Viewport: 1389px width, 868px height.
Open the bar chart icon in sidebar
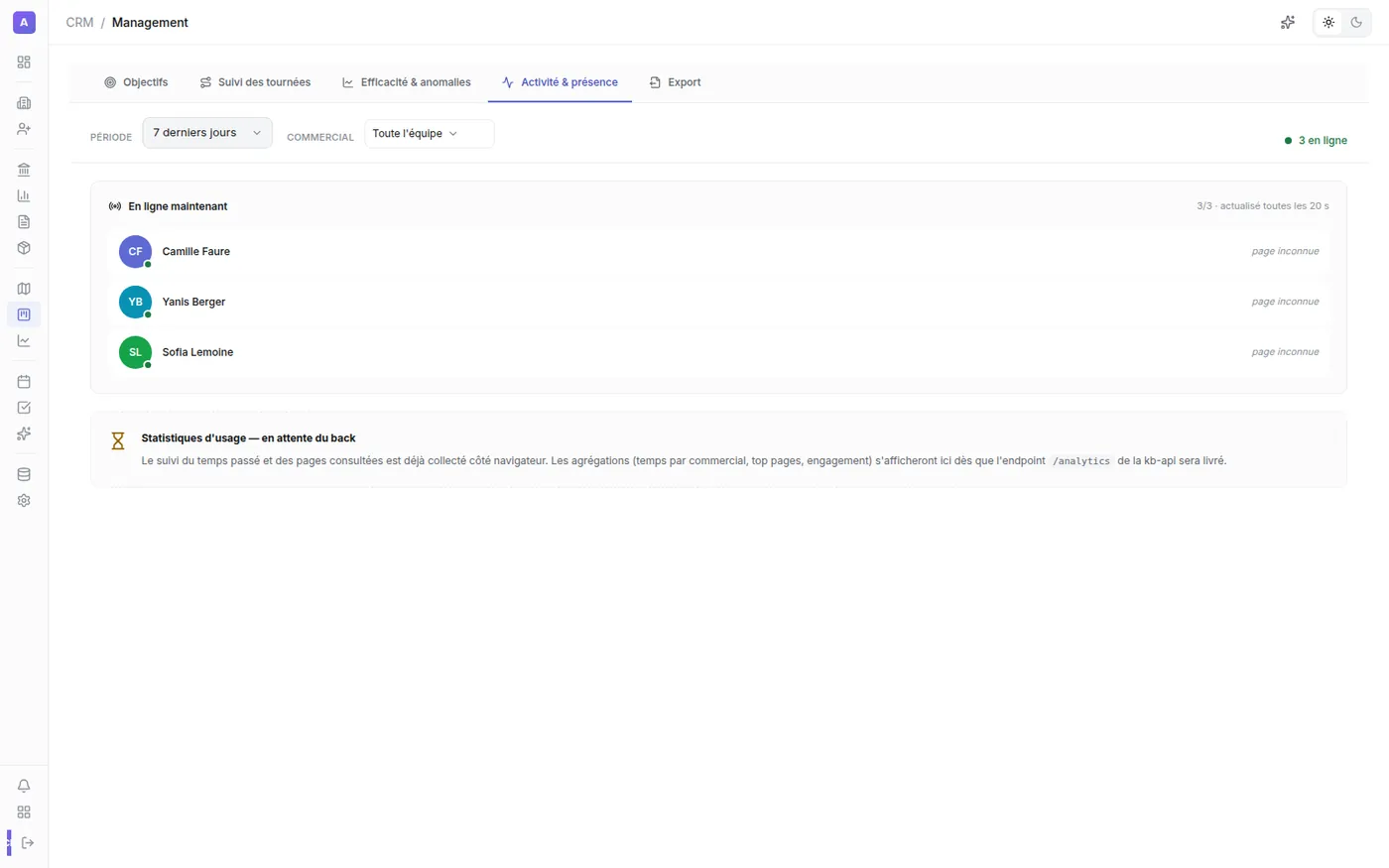(x=24, y=195)
